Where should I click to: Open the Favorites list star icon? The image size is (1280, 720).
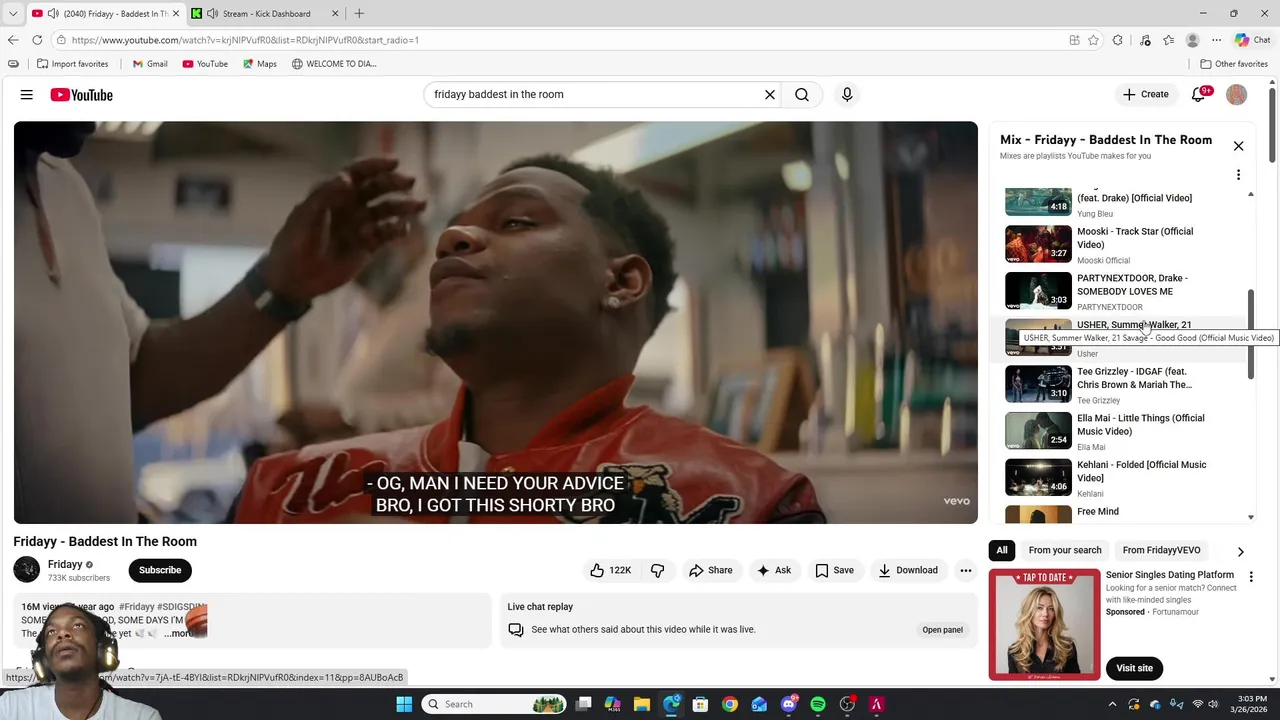1168,40
